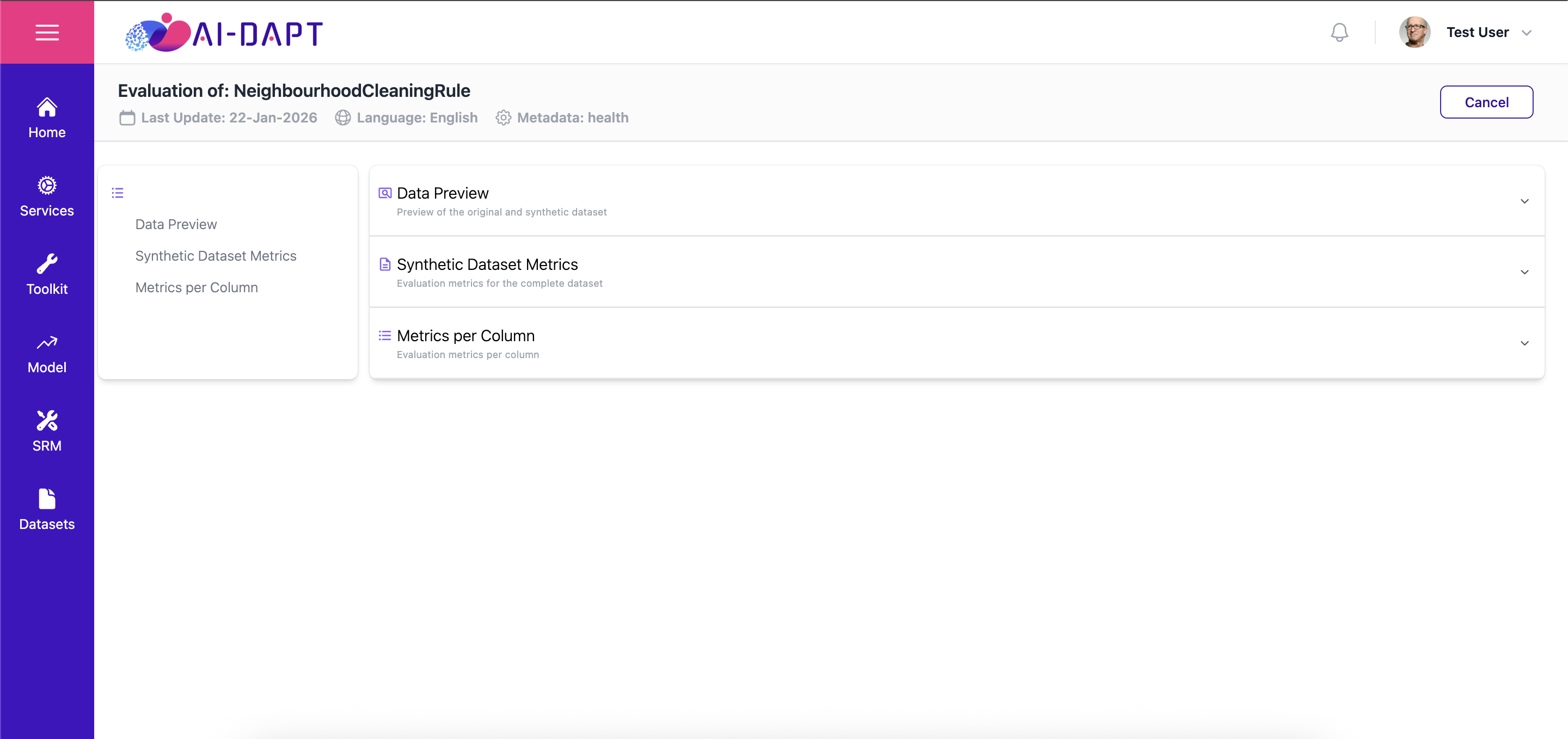The height and width of the screenshot is (739, 1568).
Task: Jump to Metrics per Column in contents
Action: pyautogui.click(x=196, y=288)
